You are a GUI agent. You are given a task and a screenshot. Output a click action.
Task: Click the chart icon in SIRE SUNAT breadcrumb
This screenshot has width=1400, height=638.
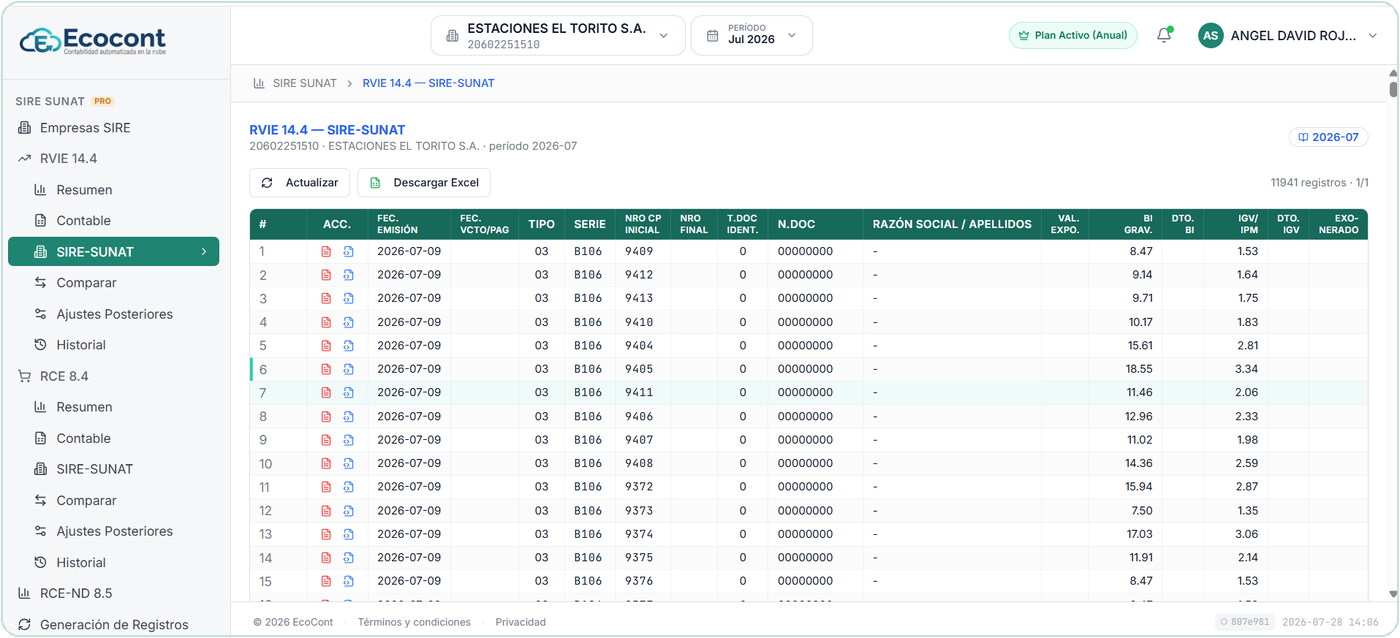coord(259,83)
